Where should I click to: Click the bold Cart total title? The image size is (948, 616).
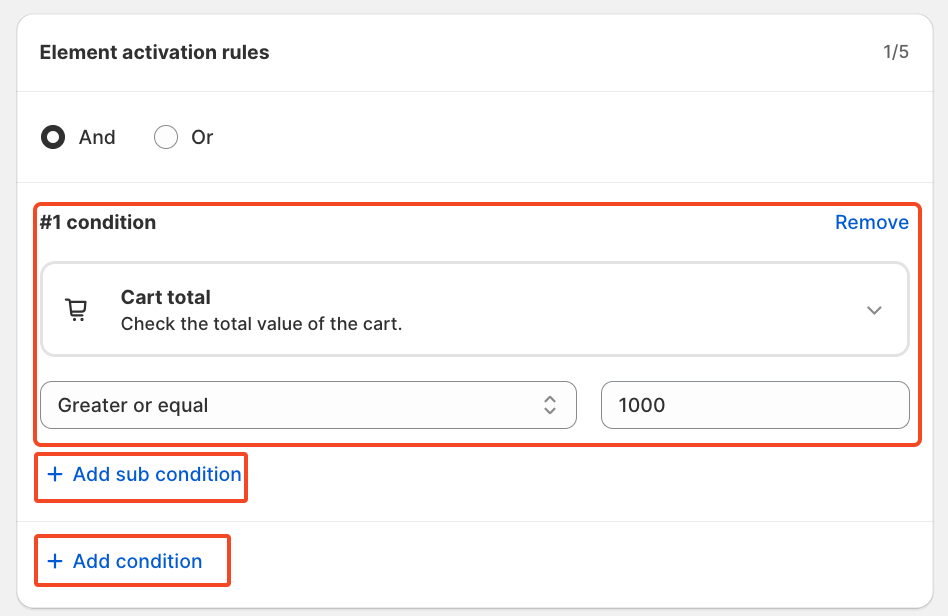coord(165,297)
